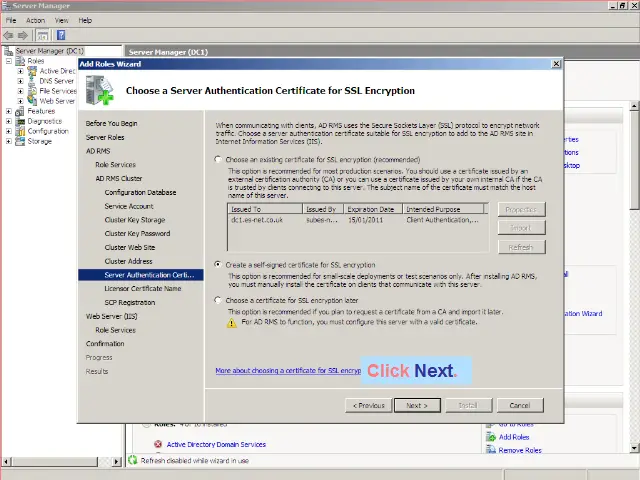Image resolution: width=640 pixels, height=480 pixels.
Task: Open the View menu
Action: coord(62,20)
